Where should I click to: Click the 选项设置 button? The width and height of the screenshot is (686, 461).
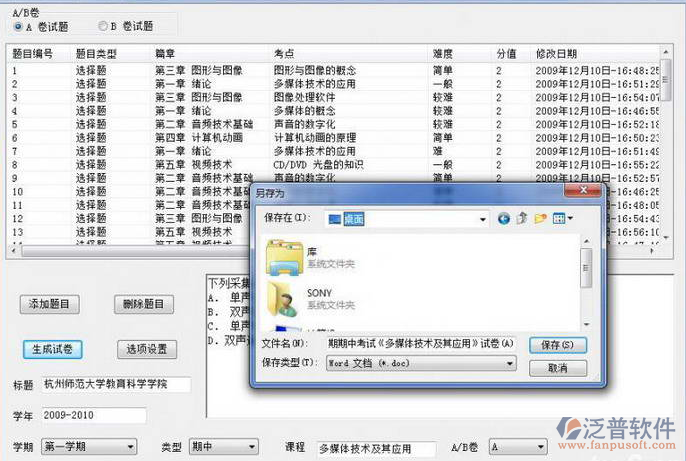coord(147,349)
